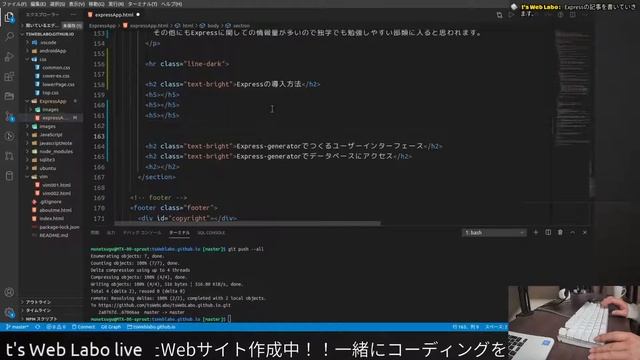
Task: Open the File menu
Action: (x=15, y=4)
